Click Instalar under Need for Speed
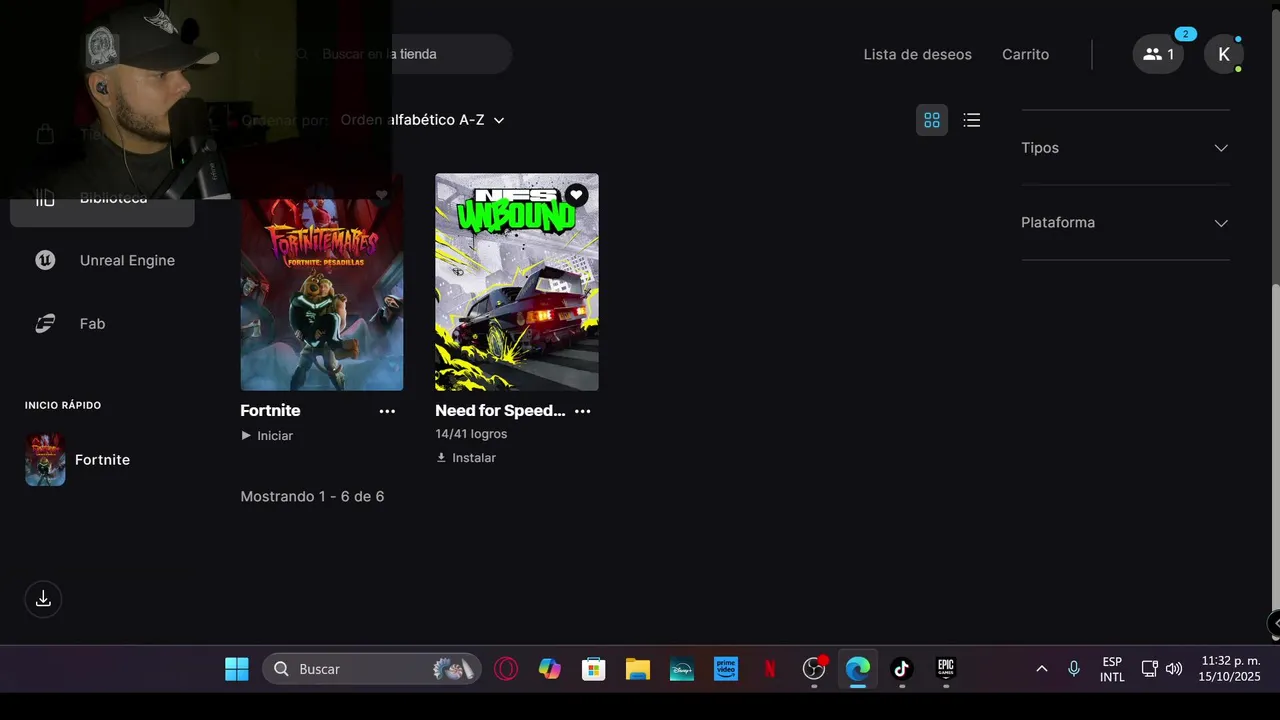 point(466,458)
